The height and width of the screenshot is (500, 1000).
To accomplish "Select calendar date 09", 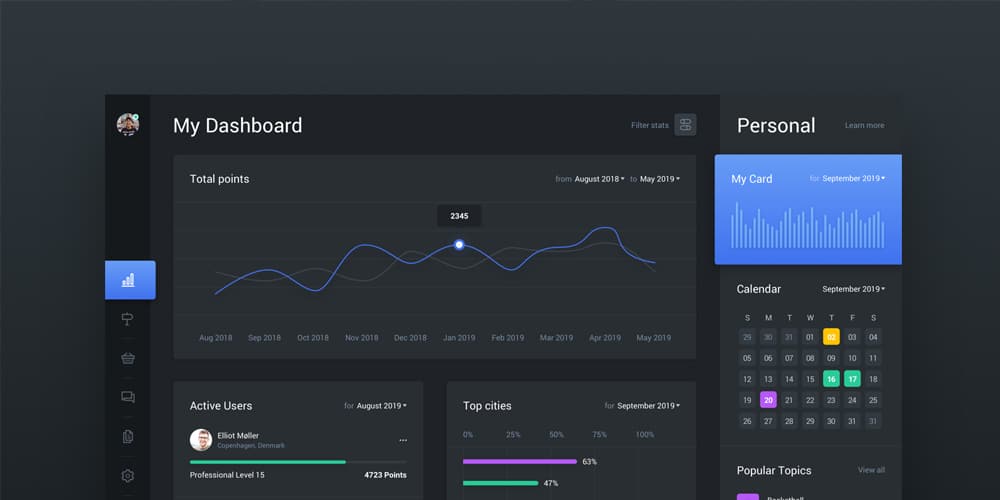I will [831, 358].
